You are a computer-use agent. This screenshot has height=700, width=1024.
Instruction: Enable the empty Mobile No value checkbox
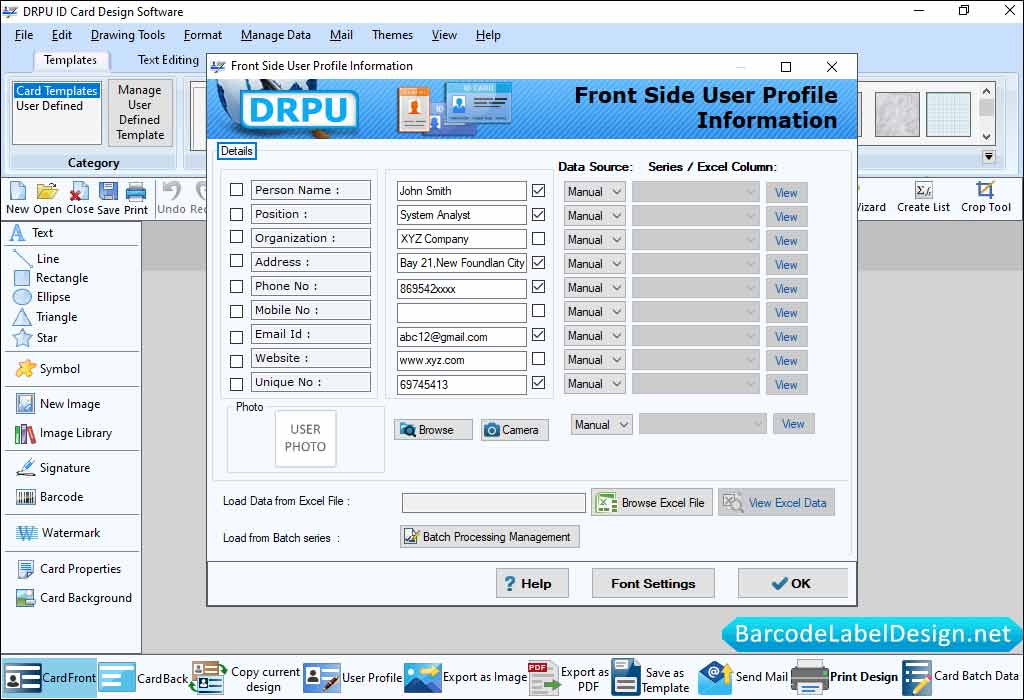tap(538, 311)
